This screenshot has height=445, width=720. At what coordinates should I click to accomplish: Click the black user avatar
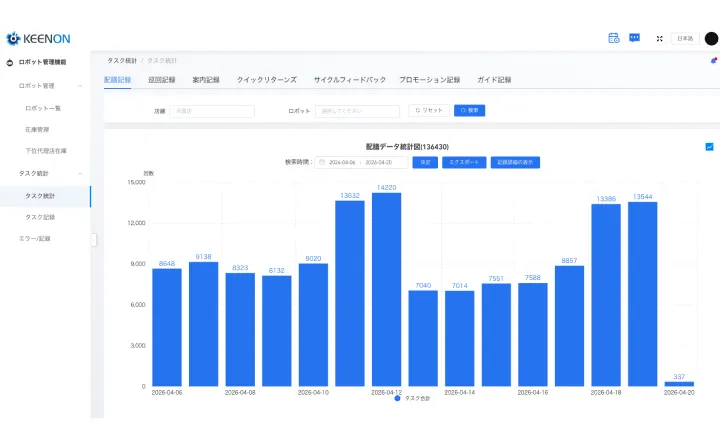[x=711, y=39]
